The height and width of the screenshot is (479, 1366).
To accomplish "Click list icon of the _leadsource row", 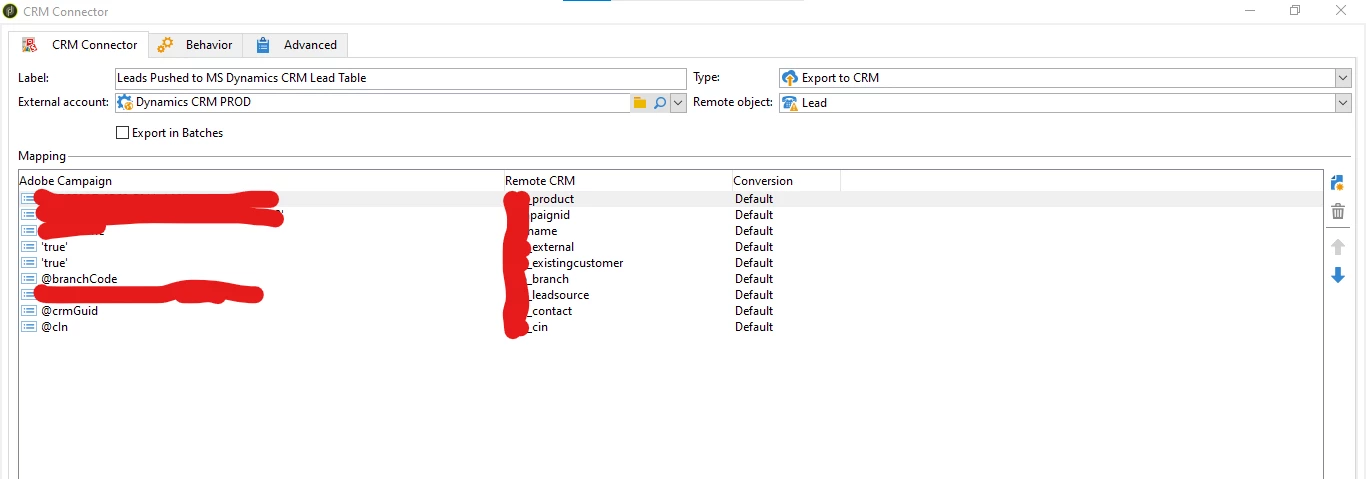I will click(x=28, y=295).
